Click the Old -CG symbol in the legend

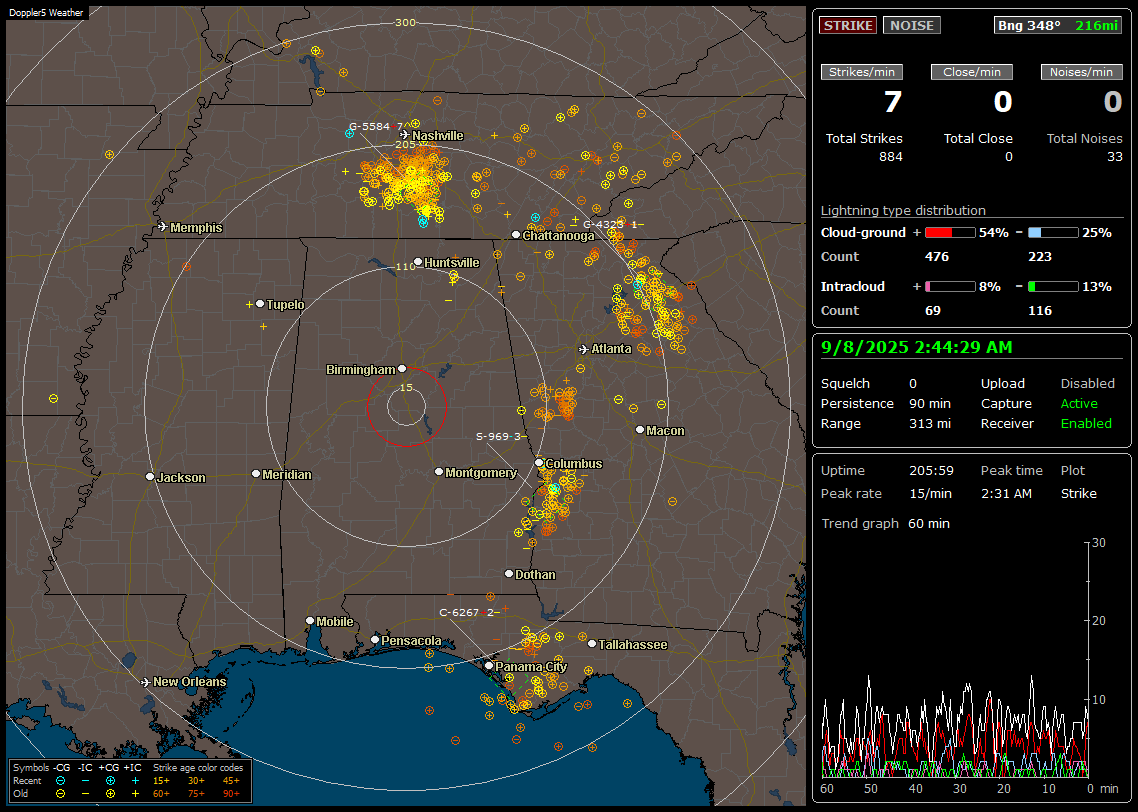pyautogui.click(x=60, y=794)
